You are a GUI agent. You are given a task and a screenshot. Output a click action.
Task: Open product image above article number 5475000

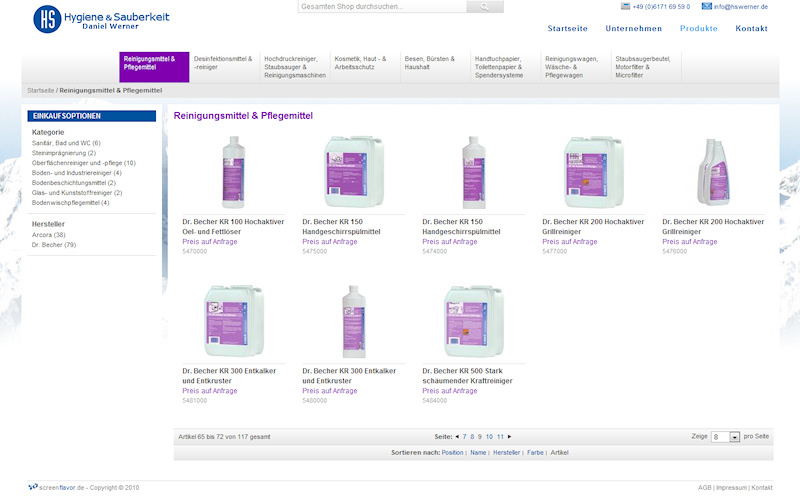coord(354,172)
